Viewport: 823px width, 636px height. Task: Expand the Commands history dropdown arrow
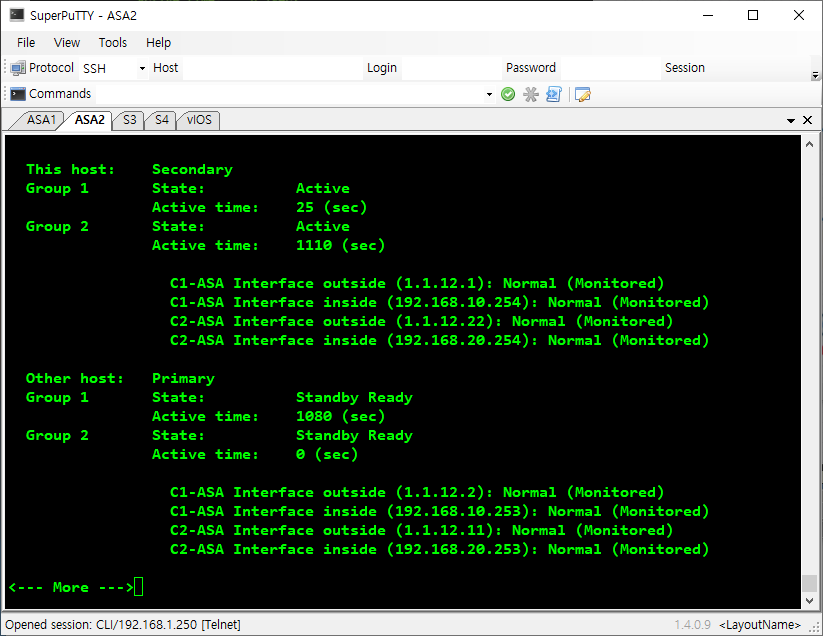489,94
